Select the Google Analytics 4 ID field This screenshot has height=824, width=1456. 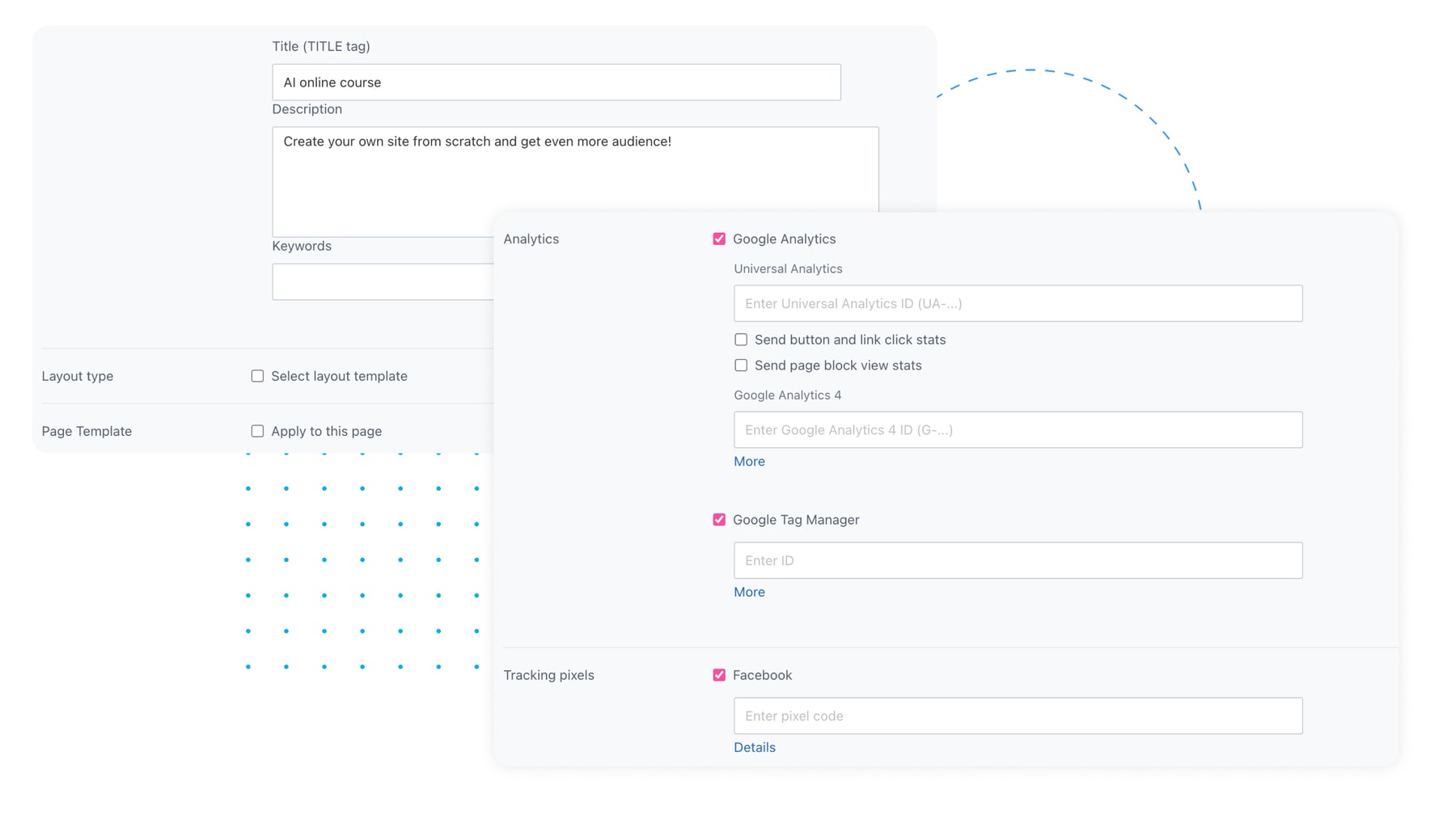click(x=1017, y=429)
